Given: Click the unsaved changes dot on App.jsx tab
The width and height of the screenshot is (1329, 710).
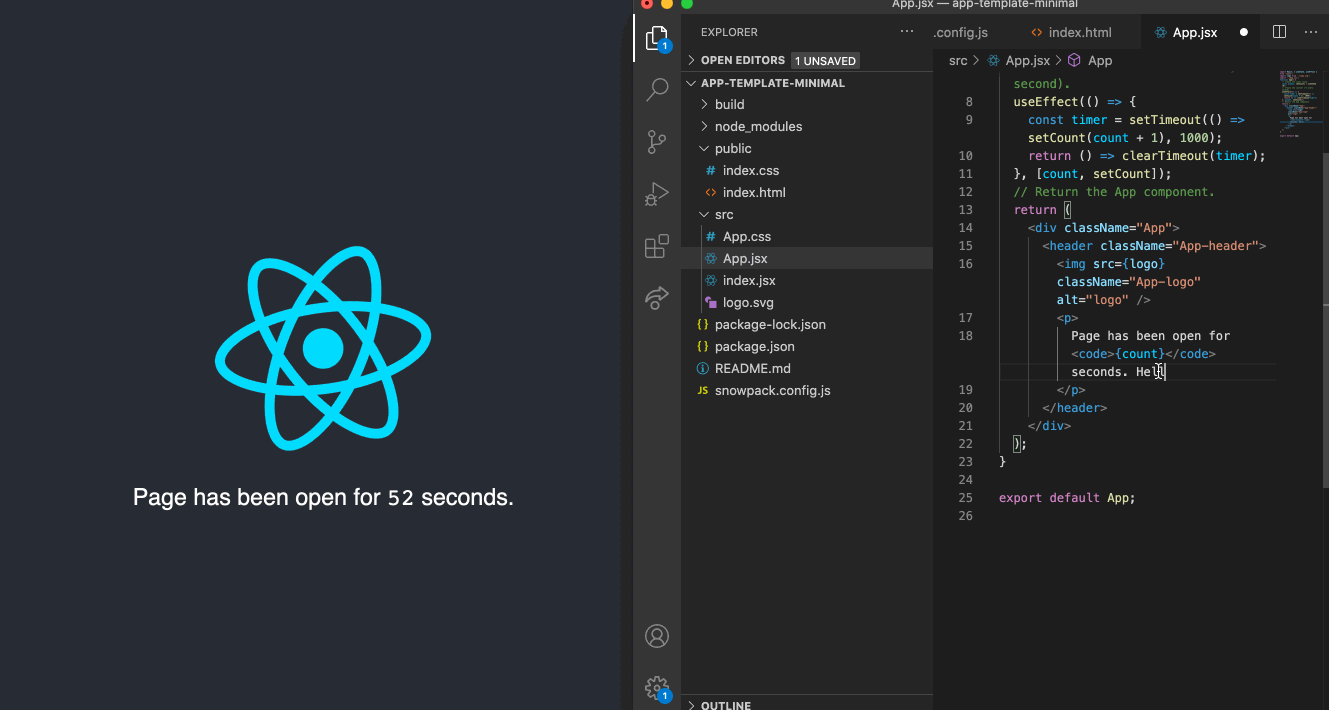Looking at the screenshot, I should coord(1243,32).
